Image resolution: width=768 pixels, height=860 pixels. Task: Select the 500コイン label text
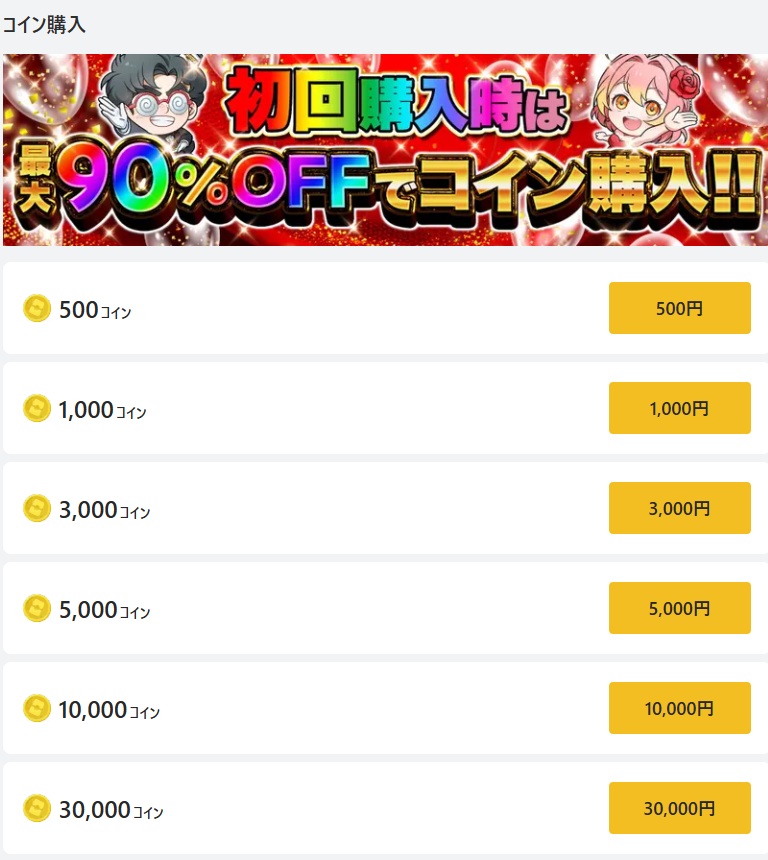point(95,310)
